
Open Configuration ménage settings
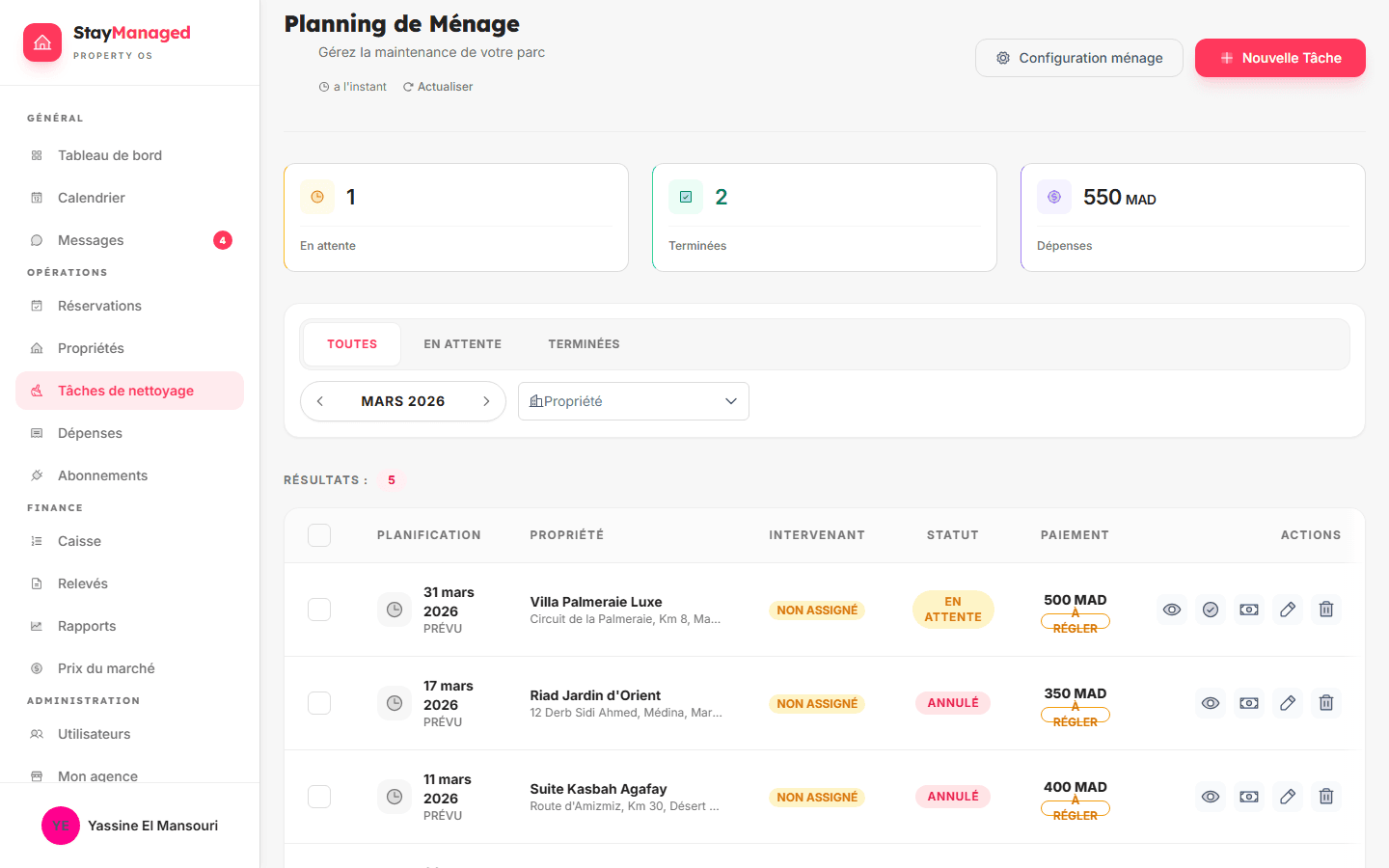[1078, 57]
